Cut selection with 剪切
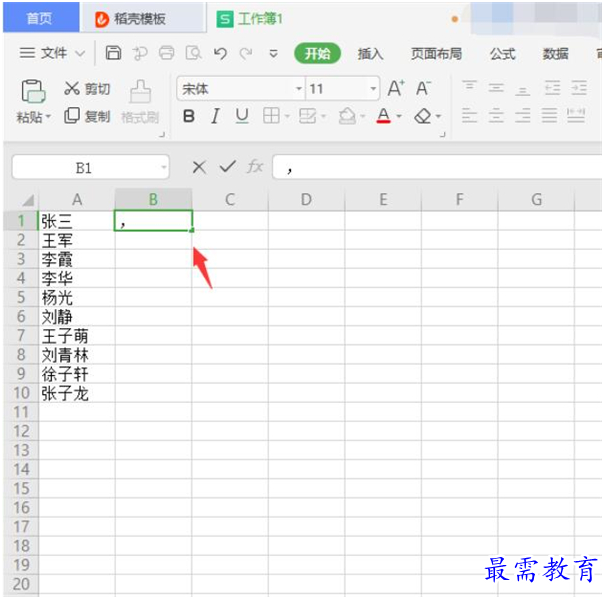This screenshot has height=601, width=606. click(87, 89)
